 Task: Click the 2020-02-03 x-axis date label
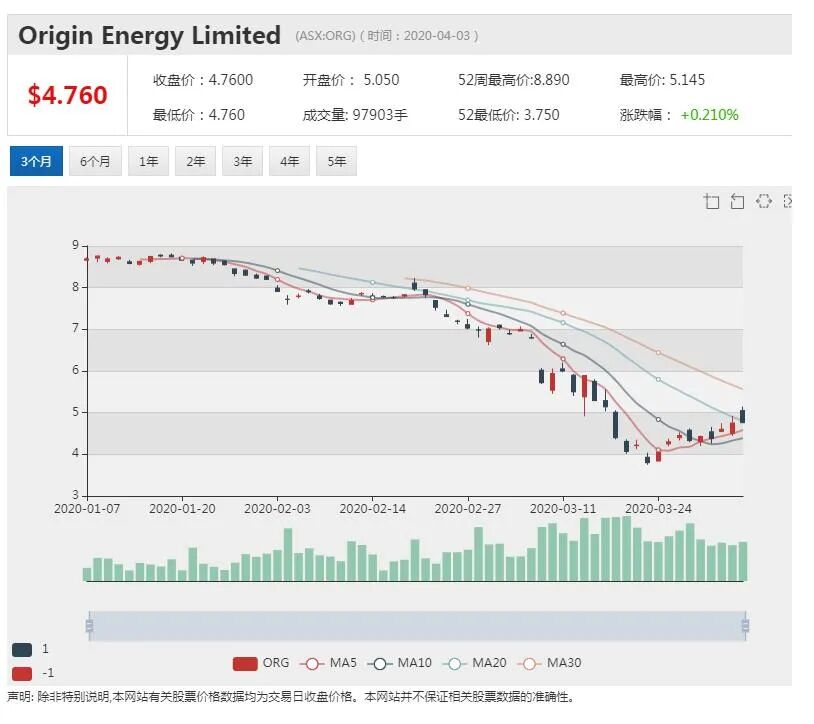click(x=277, y=509)
